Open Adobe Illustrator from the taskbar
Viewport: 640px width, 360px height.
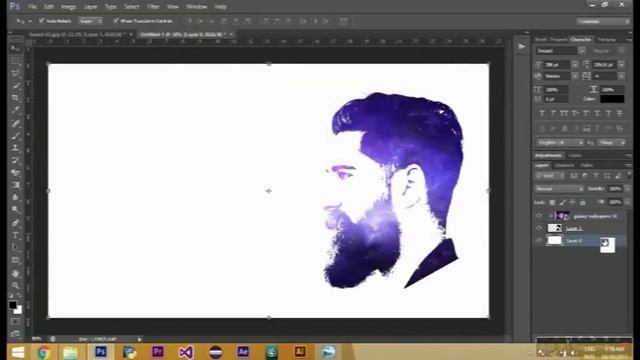300,352
